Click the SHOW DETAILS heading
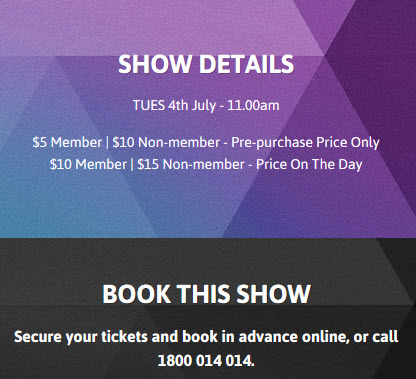 coord(206,64)
